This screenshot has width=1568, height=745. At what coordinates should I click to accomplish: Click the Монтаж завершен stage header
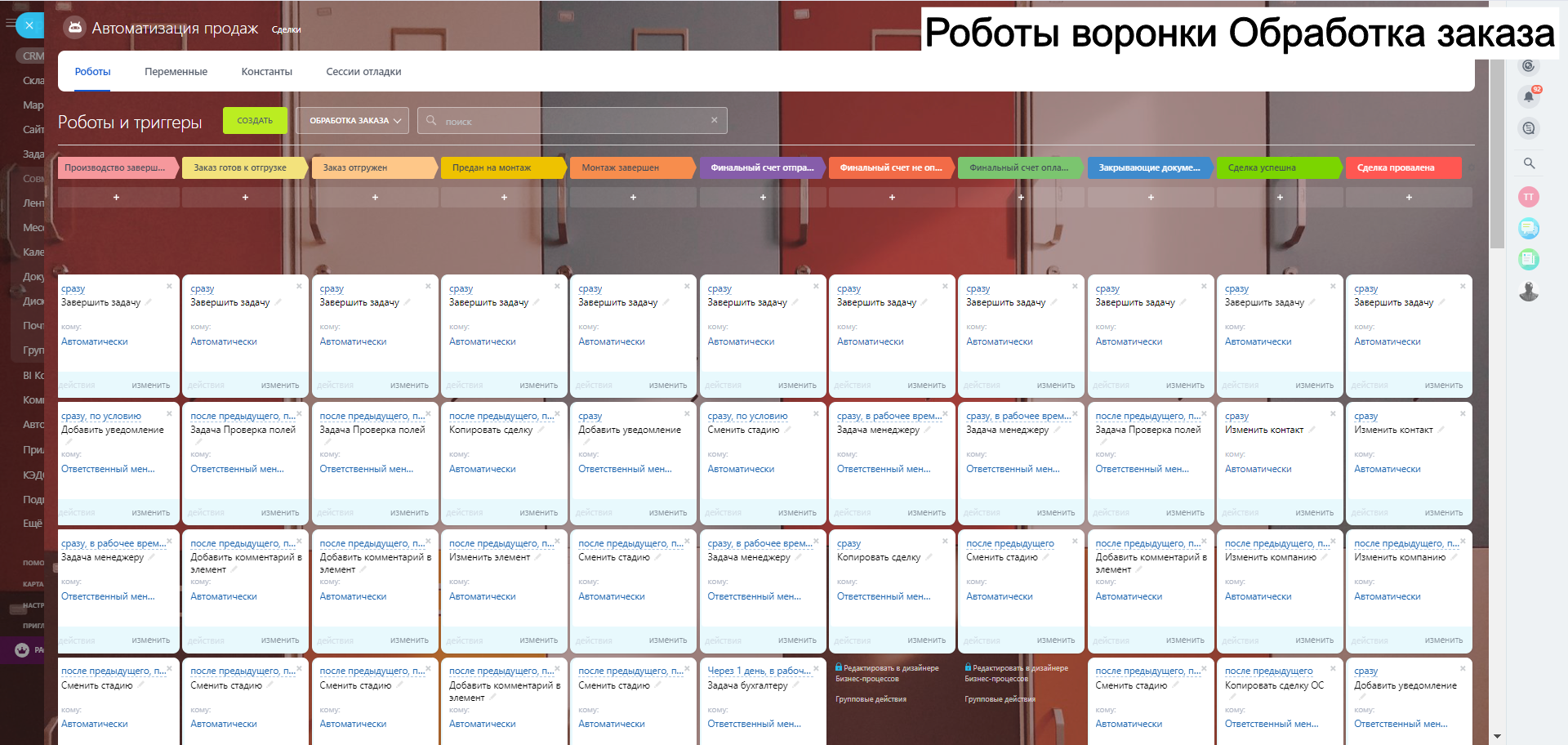tap(633, 167)
